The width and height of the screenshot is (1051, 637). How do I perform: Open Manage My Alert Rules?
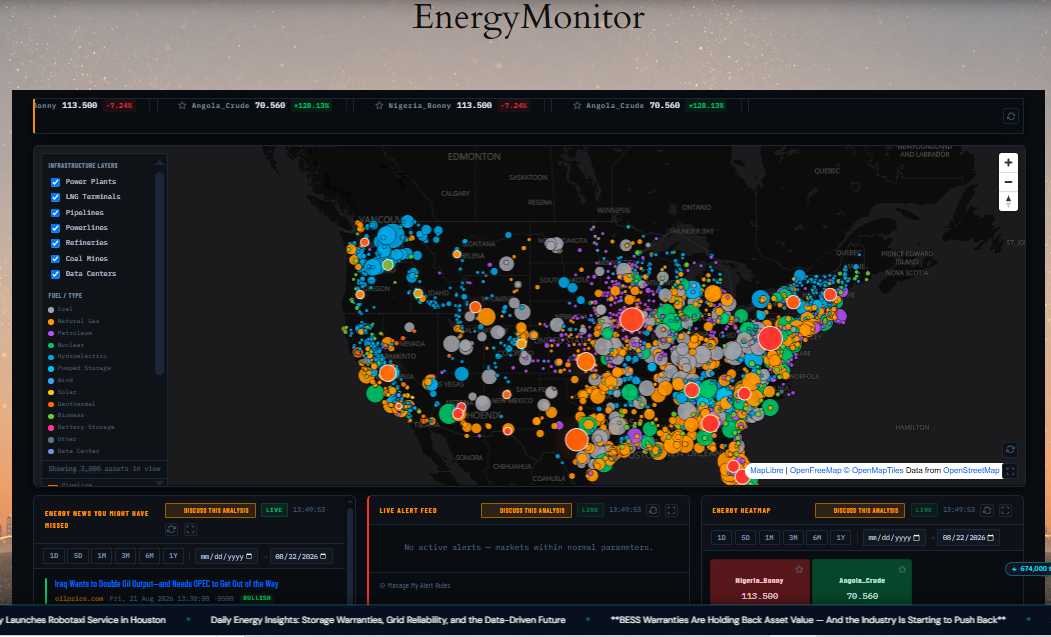pos(415,586)
